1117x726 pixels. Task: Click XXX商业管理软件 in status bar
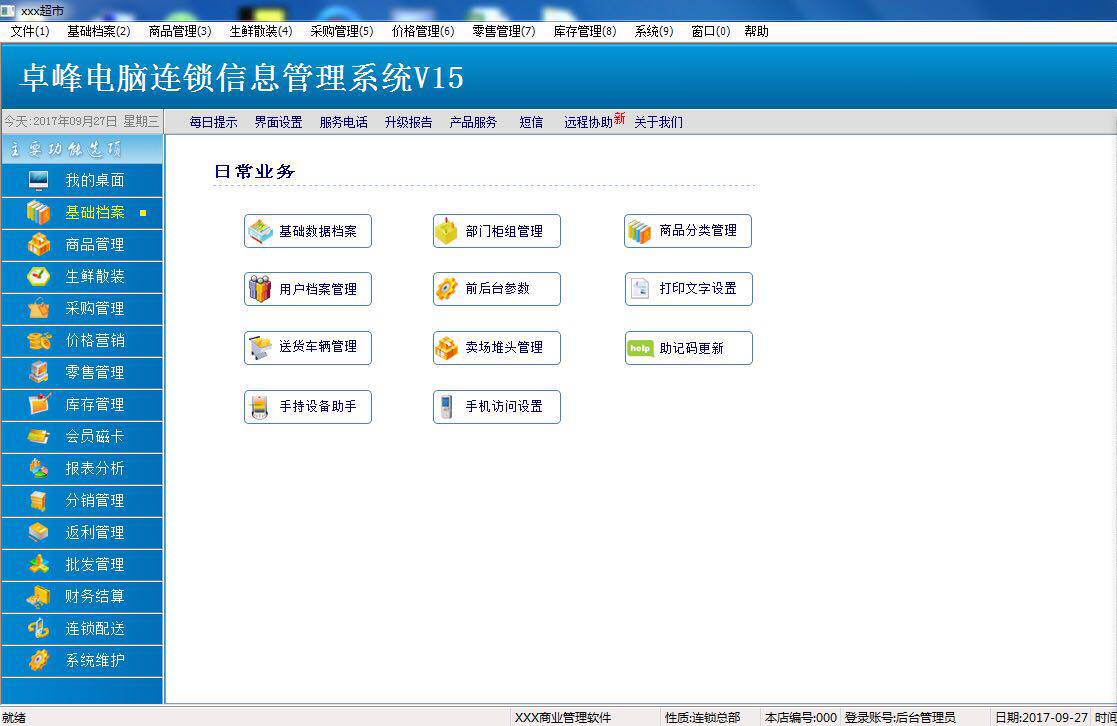(x=563, y=717)
